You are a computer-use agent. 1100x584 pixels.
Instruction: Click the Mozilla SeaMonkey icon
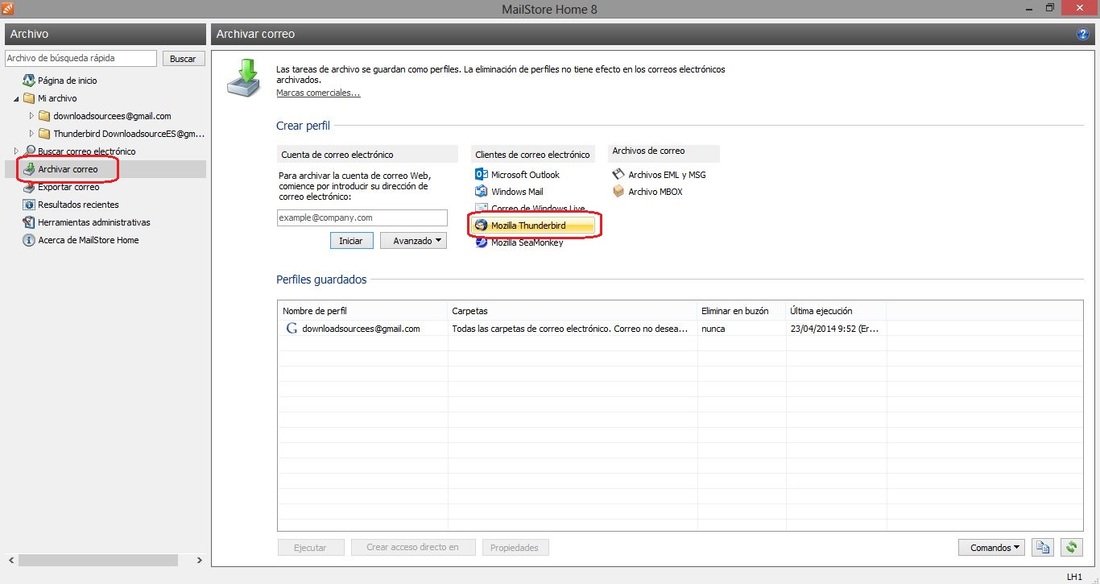(x=481, y=242)
